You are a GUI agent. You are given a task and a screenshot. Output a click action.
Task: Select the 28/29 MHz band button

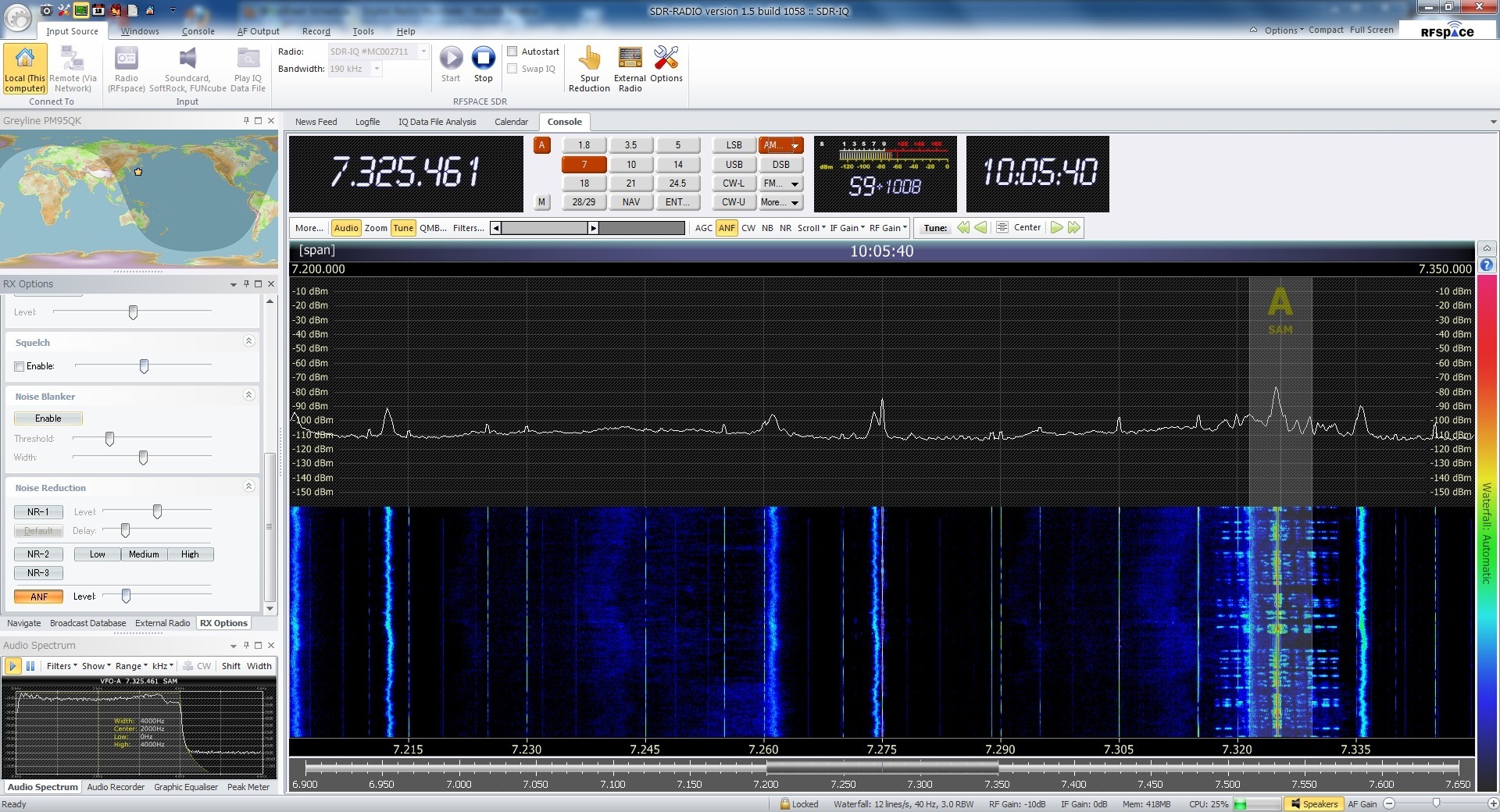tap(584, 201)
